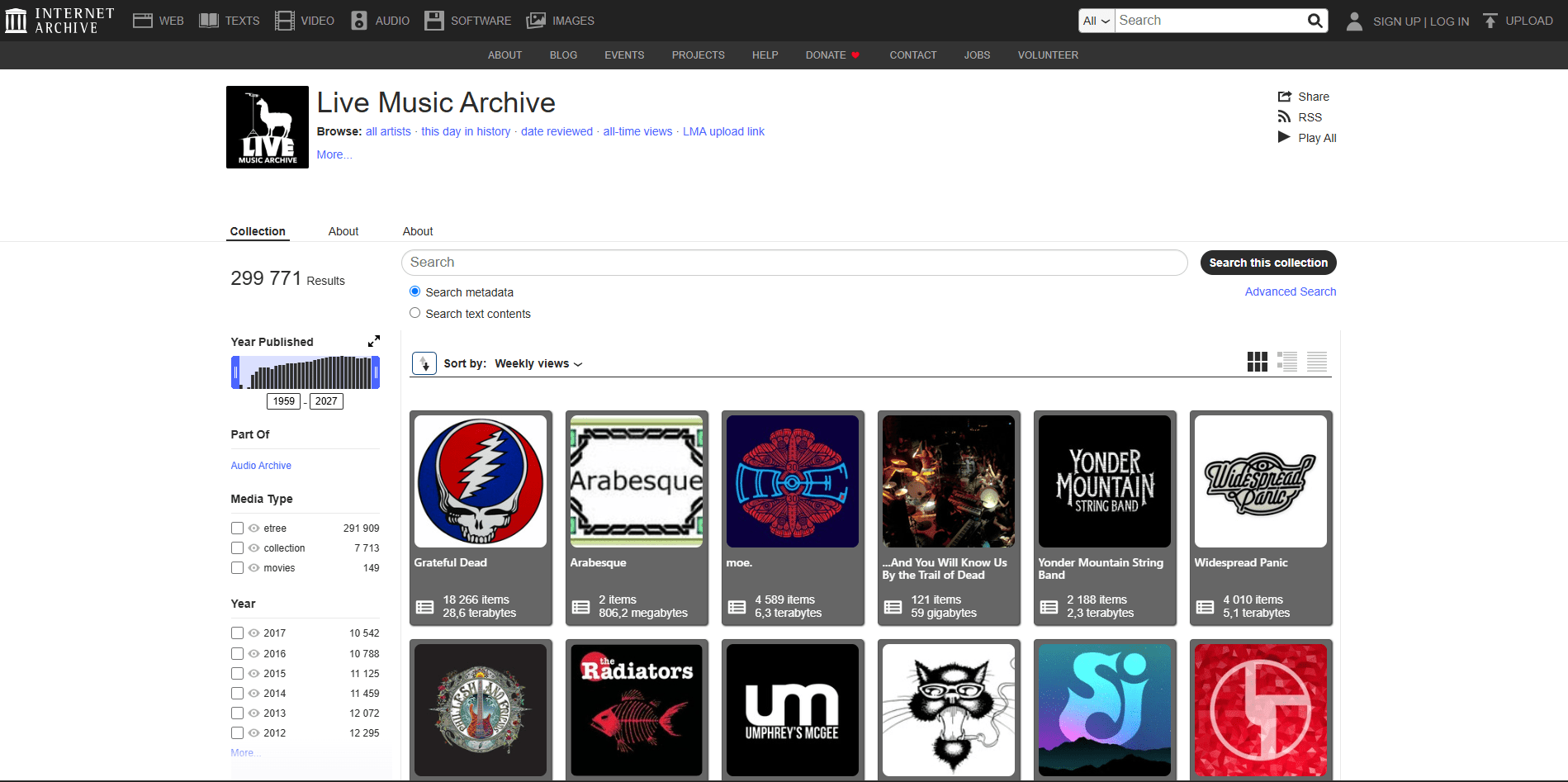1568x782 pixels.
Task: Expand More years in Year filter
Action: (x=245, y=753)
